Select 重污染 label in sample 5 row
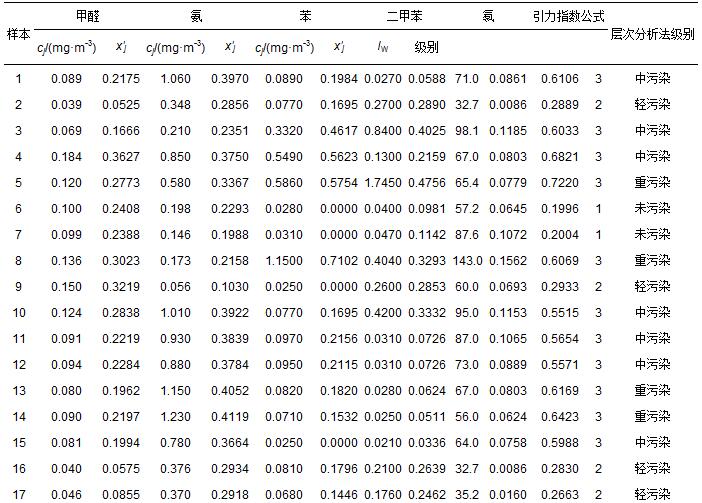The width and height of the screenshot is (702, 503). coord(653,182)
